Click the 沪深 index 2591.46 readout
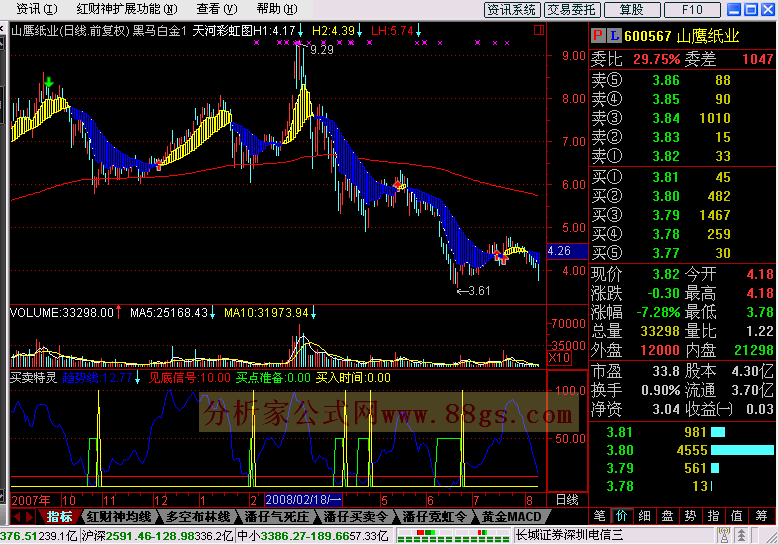The width and height of the screenshot is (779, 545). tap(157, 536)
